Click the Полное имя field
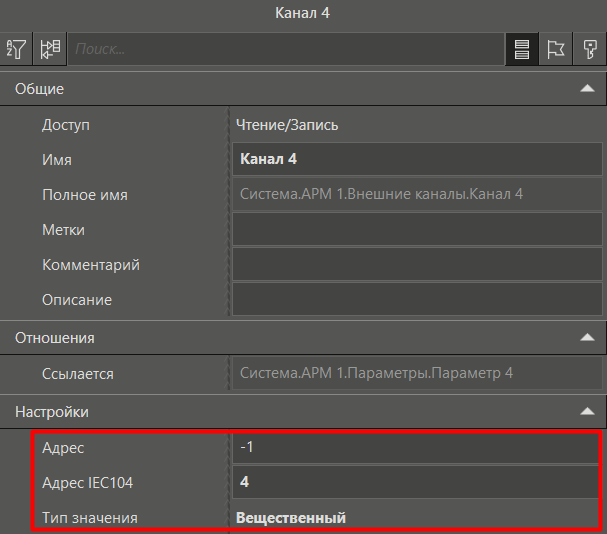This screenshot has height=534, width=607. [x=416, y=194]
